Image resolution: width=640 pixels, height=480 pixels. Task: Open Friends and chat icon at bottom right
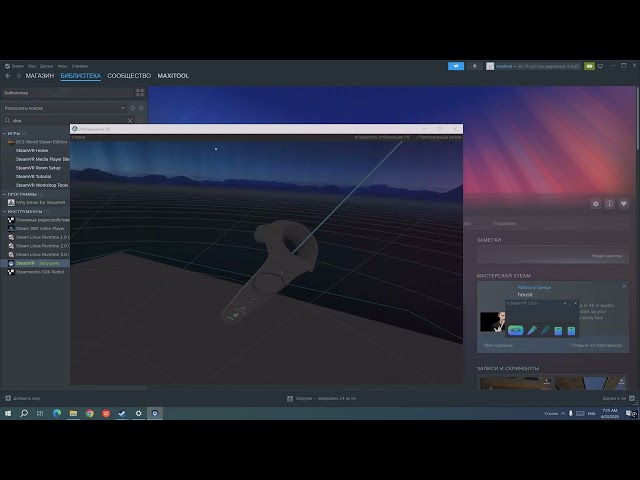click(631, 398)
